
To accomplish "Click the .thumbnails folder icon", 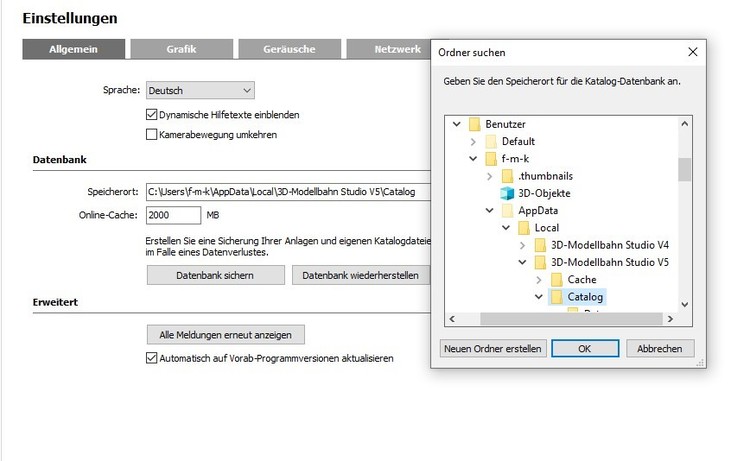I will coord(507,176).
